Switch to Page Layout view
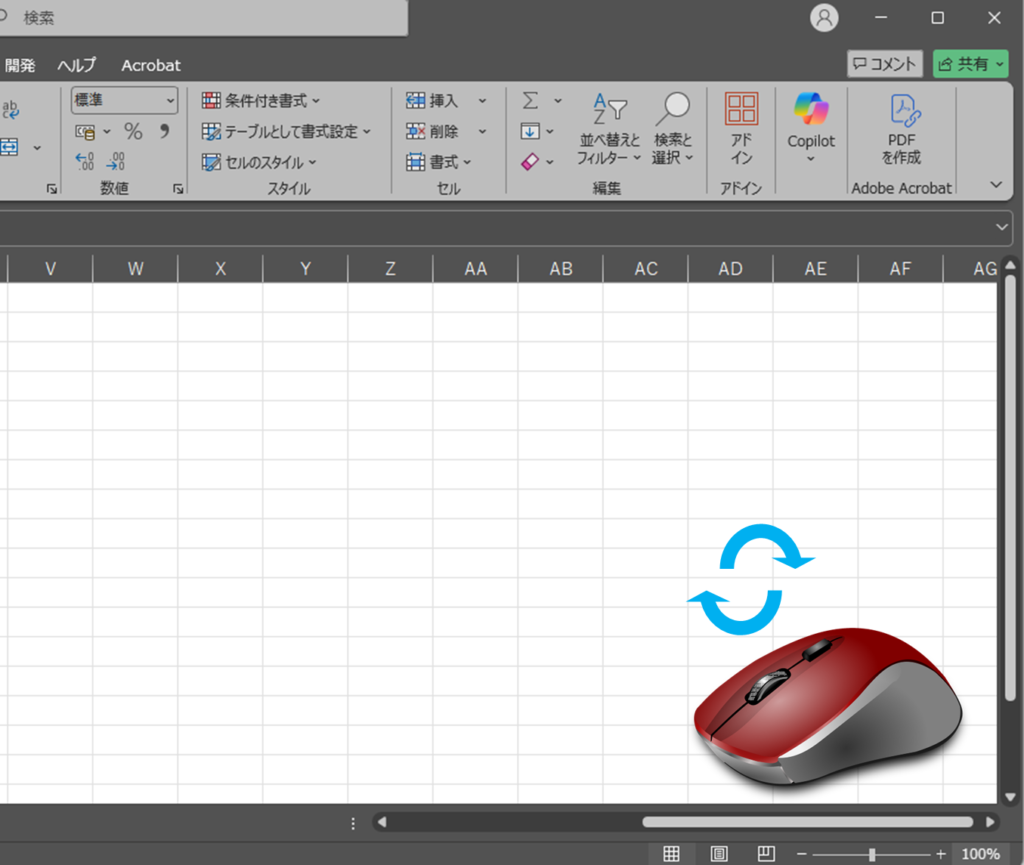This screenshot has height=865, width=1024. [x=718, y=853]
